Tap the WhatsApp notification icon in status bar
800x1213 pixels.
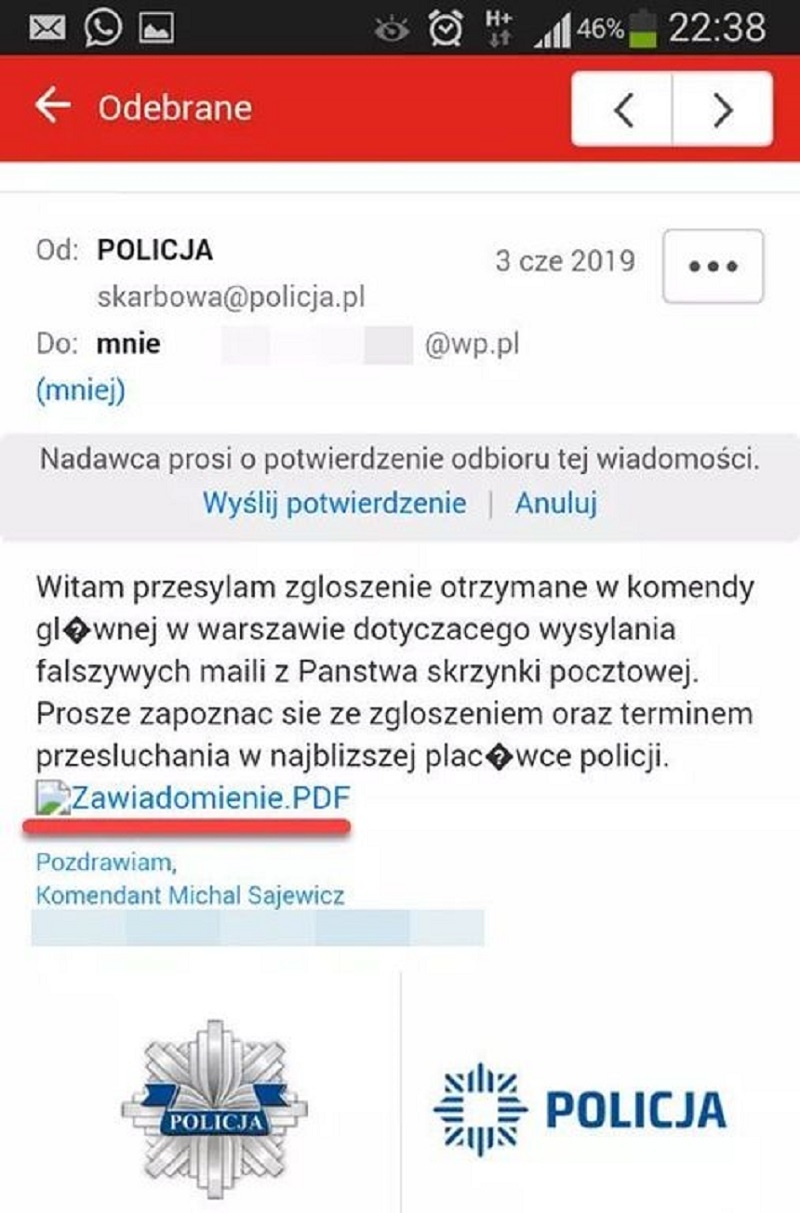102,28
